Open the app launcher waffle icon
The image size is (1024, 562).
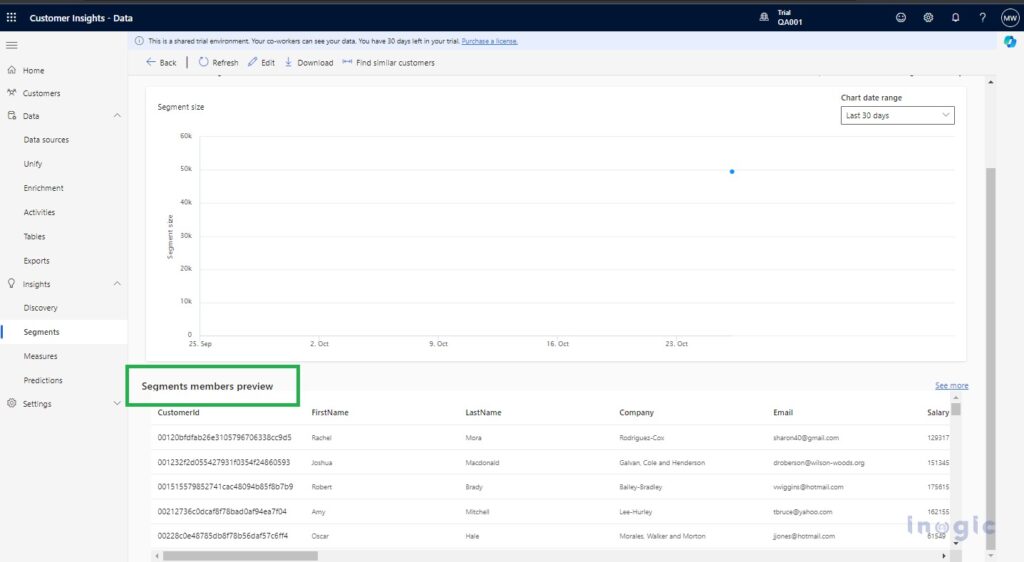[12, 18]
